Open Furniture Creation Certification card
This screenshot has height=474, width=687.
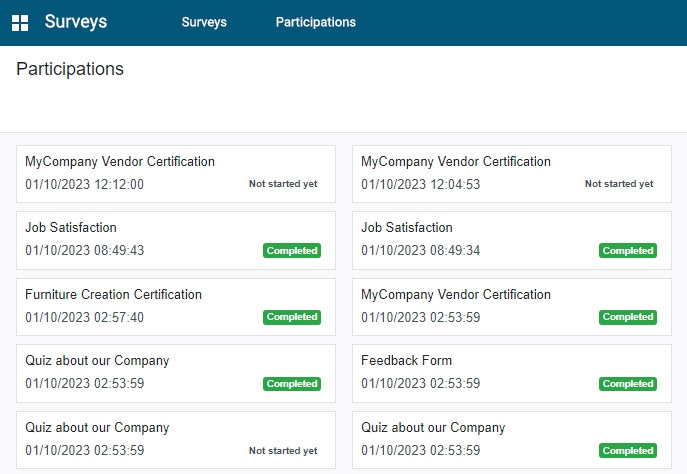click(176, 307)
